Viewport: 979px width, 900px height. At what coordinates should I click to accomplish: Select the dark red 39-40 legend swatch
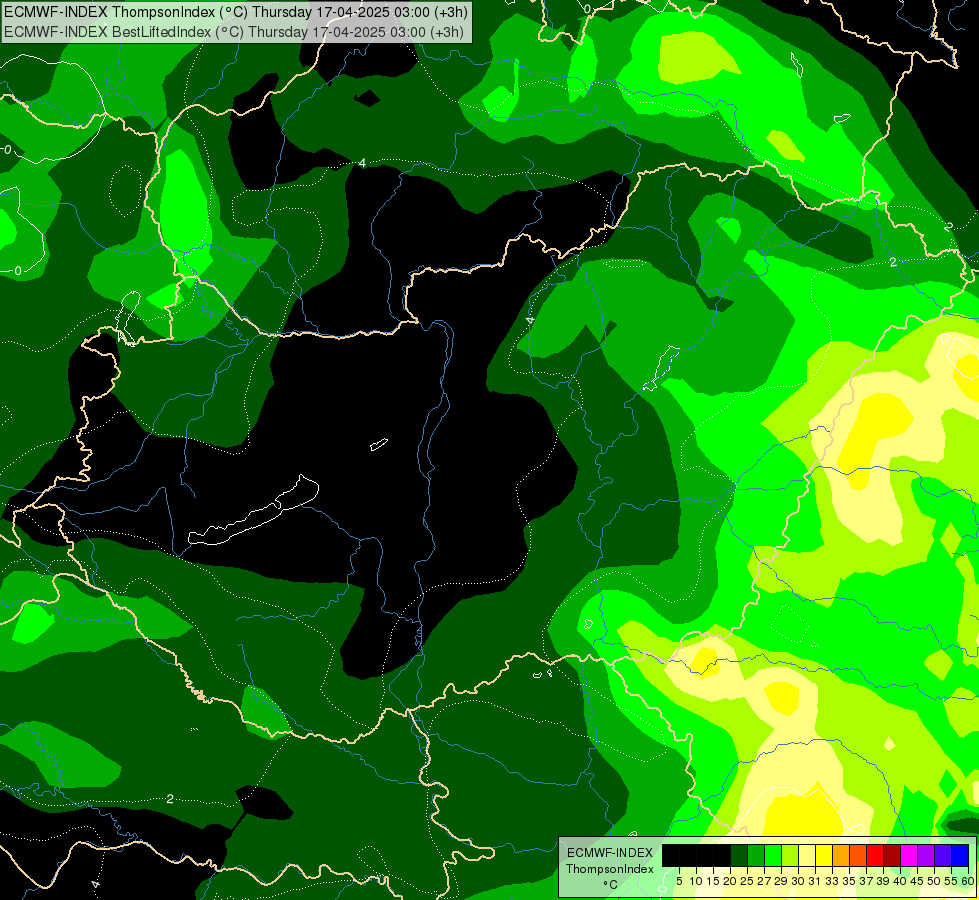coord(892,855)
